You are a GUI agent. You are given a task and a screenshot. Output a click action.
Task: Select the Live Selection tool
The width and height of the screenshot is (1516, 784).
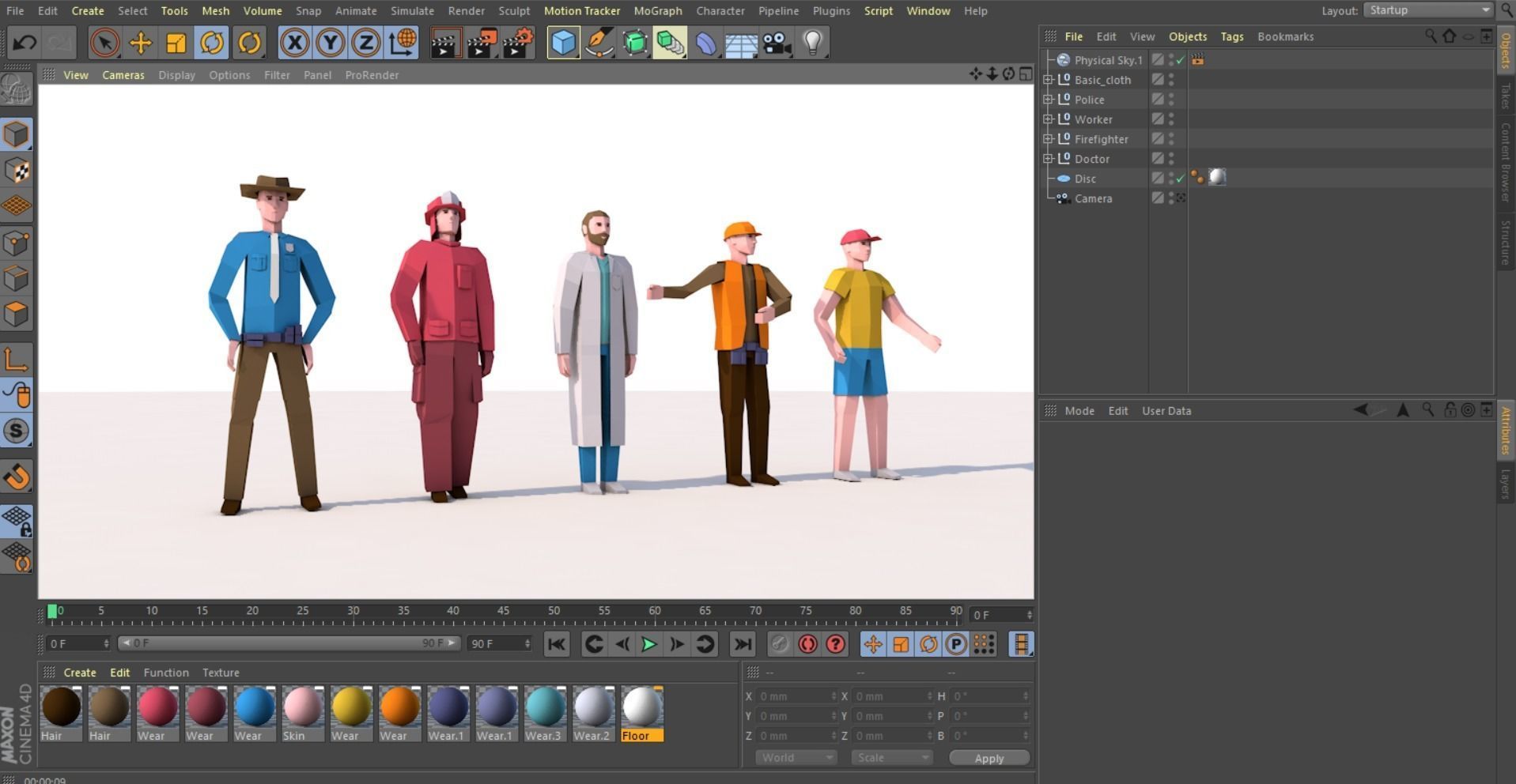click(104, 43)
